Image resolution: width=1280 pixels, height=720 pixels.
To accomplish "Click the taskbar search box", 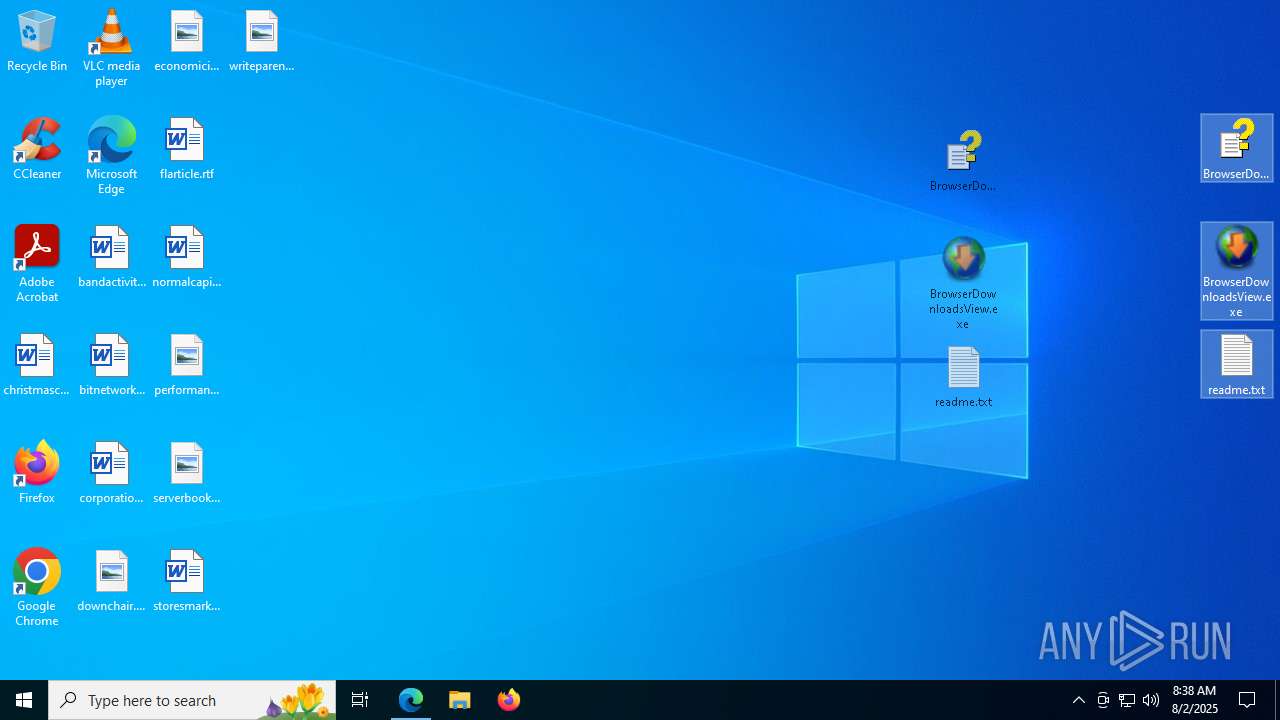I will 192,700.
